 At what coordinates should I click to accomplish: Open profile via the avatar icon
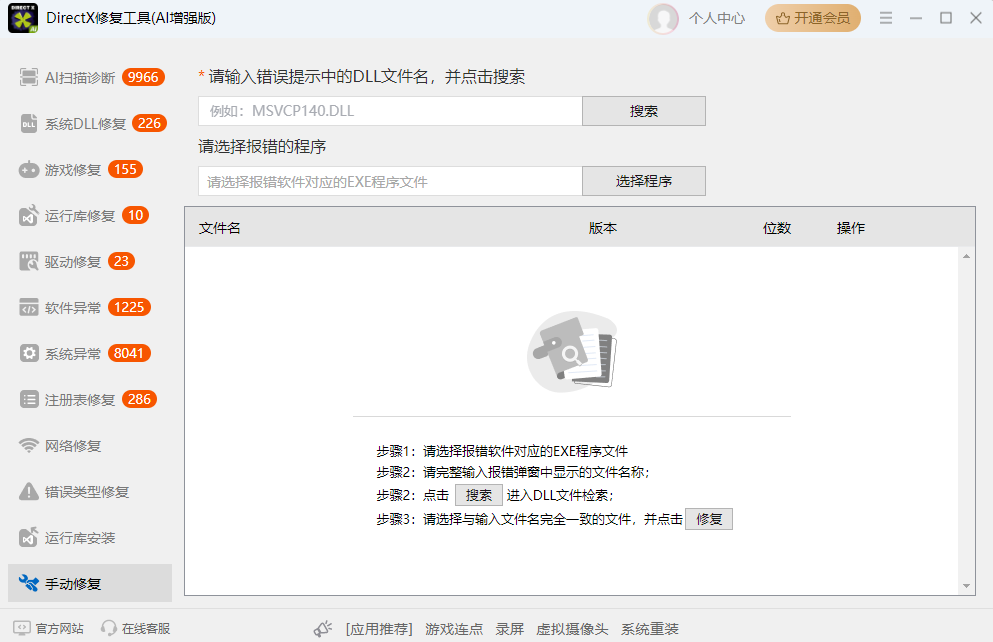(663, 18)
